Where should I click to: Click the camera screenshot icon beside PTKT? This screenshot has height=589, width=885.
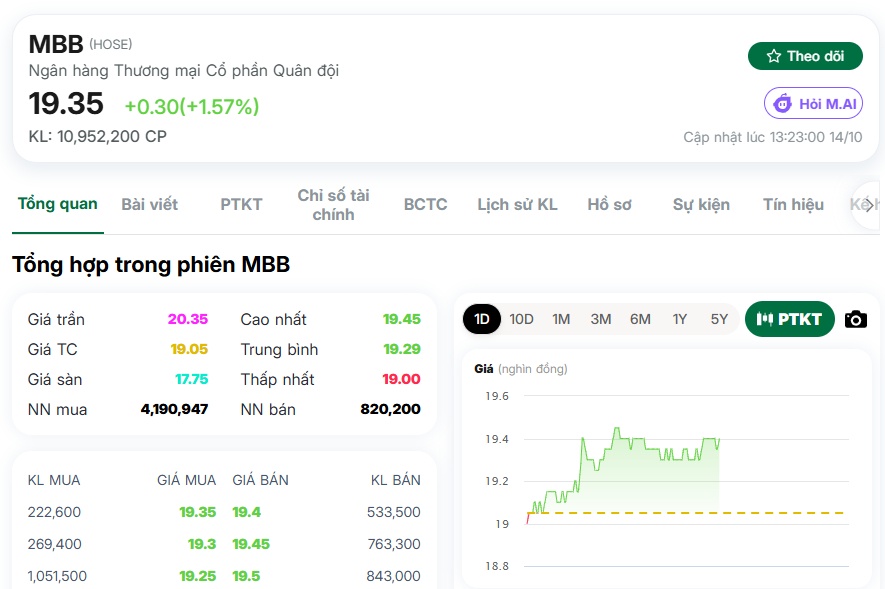pos(856,319)
